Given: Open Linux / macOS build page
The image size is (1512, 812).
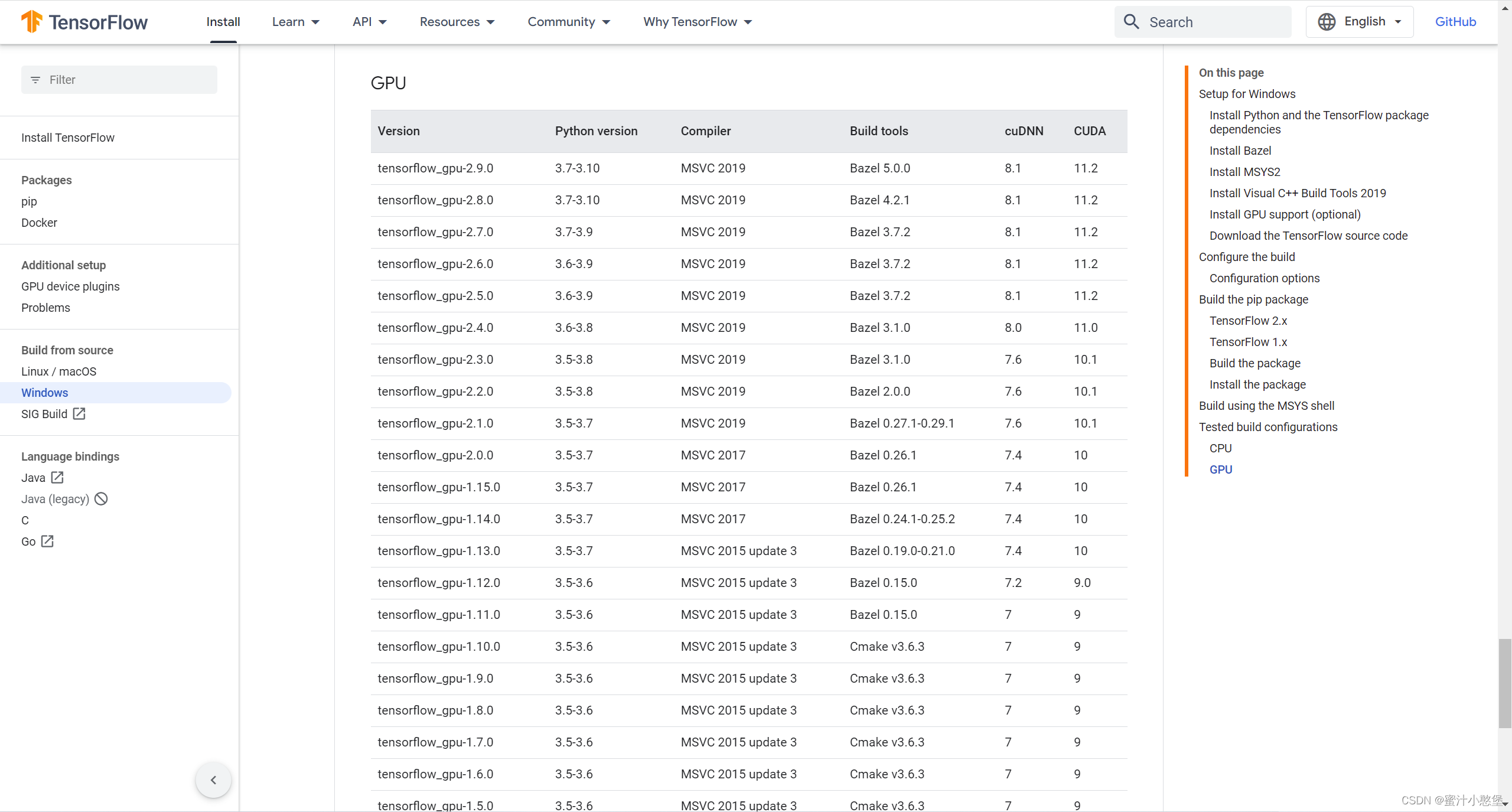Looking at the screenshot, I should (x=58, y=371).
